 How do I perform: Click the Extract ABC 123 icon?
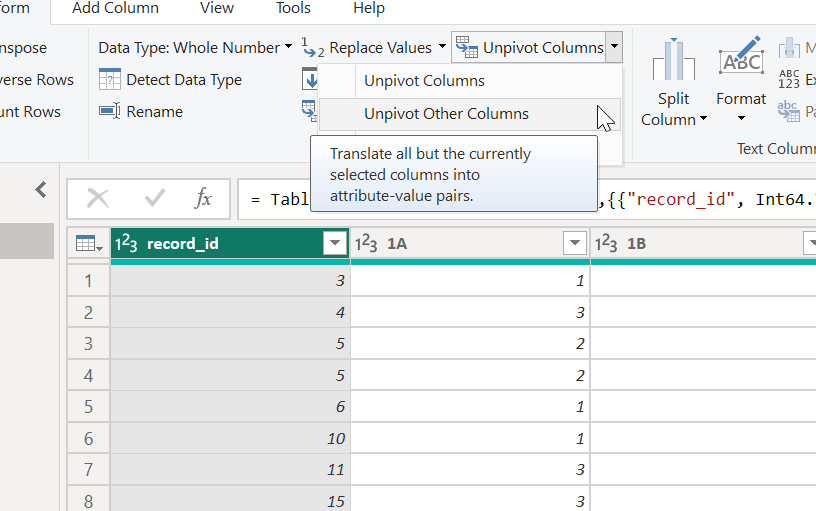789,80
